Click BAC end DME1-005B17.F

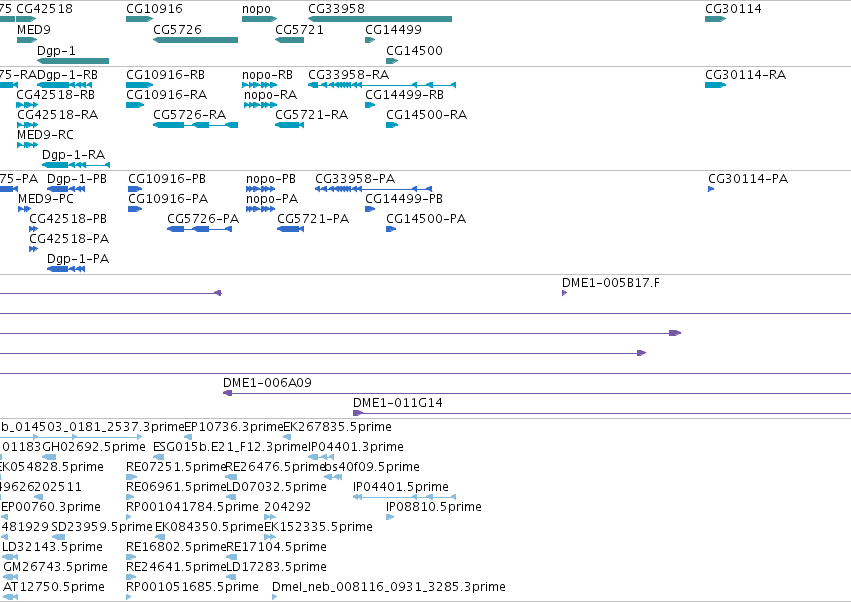(564, 293)
